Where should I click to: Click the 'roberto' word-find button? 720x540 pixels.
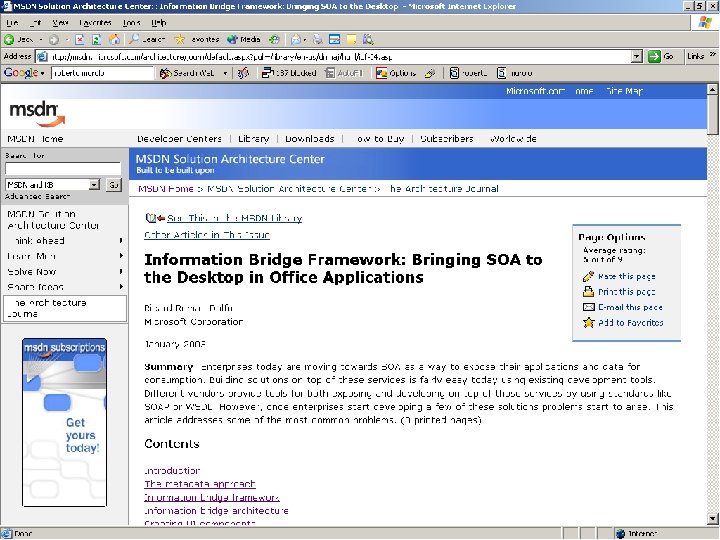(x=468, y=73)
